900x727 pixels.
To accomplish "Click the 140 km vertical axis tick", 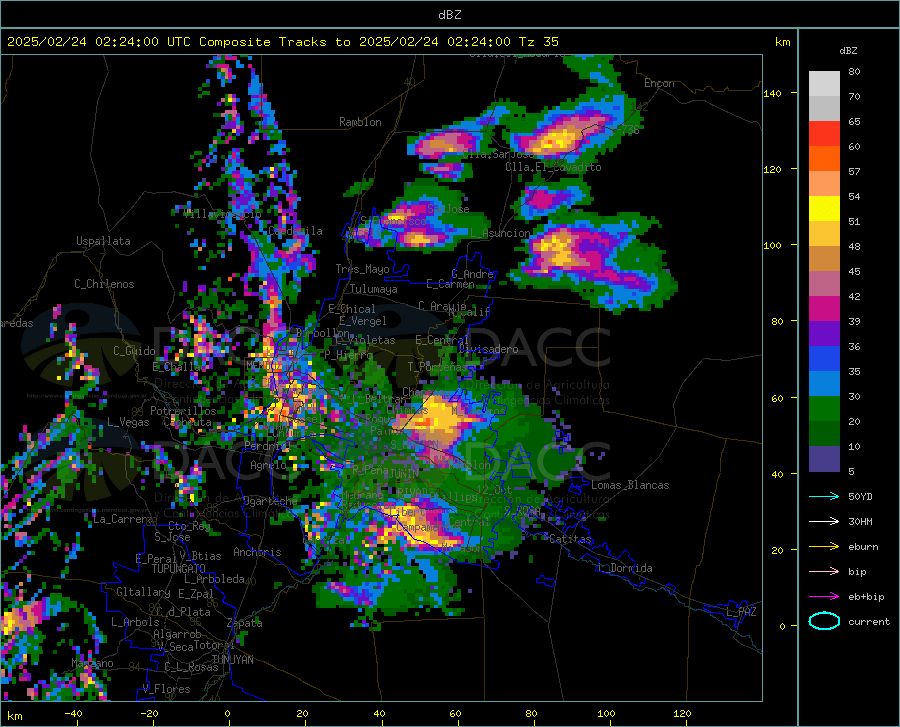I will (x=773, y=93).
